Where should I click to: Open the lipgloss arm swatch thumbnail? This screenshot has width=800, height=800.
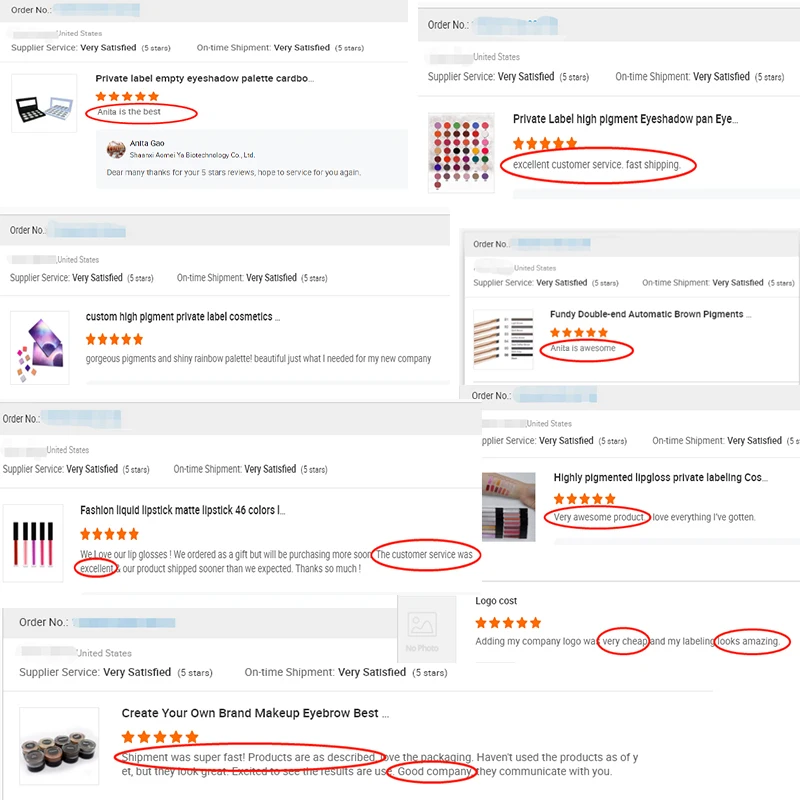tap(509, 507)
